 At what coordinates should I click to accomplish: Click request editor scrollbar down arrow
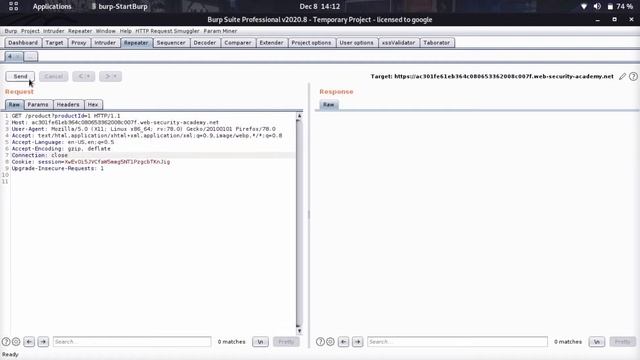coord(299,331)
